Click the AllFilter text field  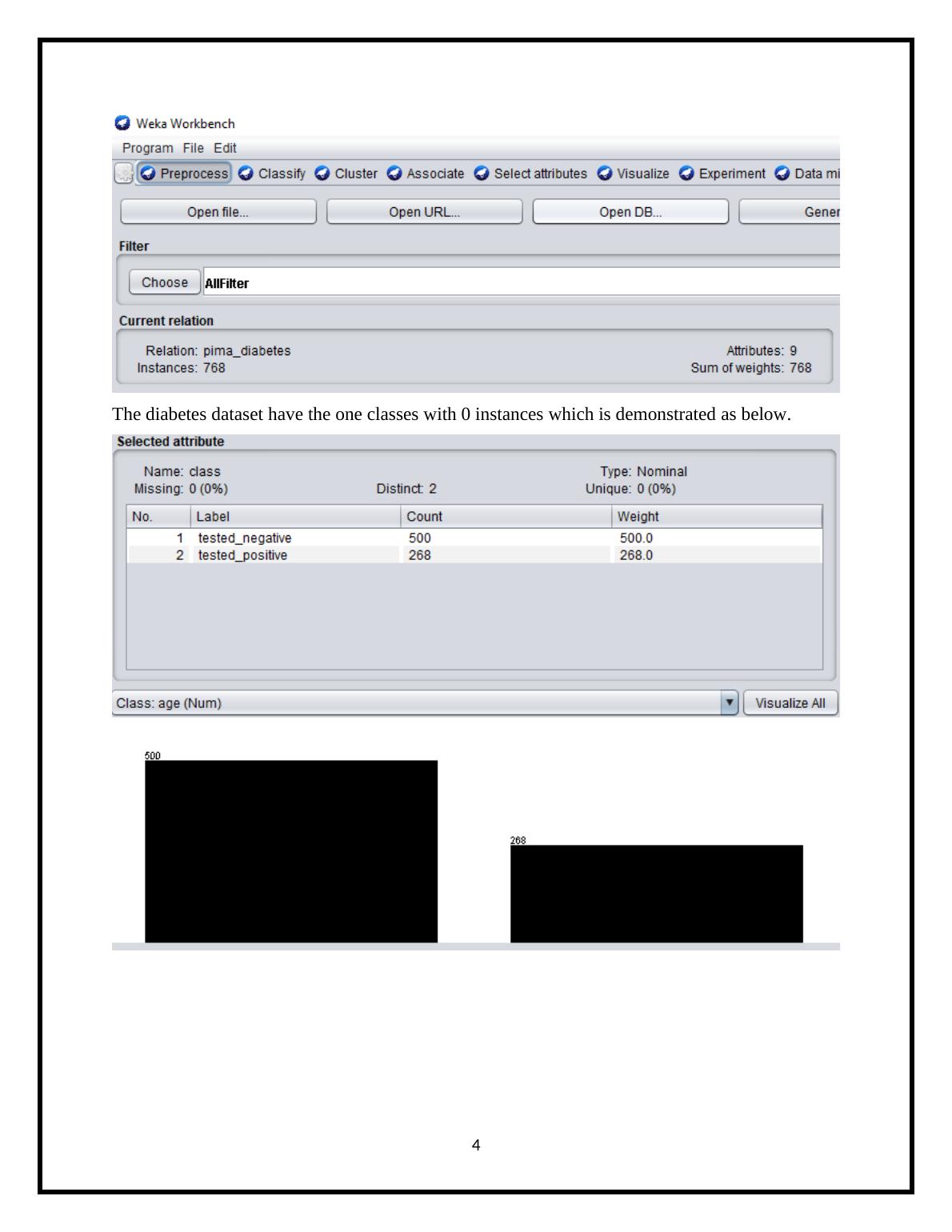[520, 283]
